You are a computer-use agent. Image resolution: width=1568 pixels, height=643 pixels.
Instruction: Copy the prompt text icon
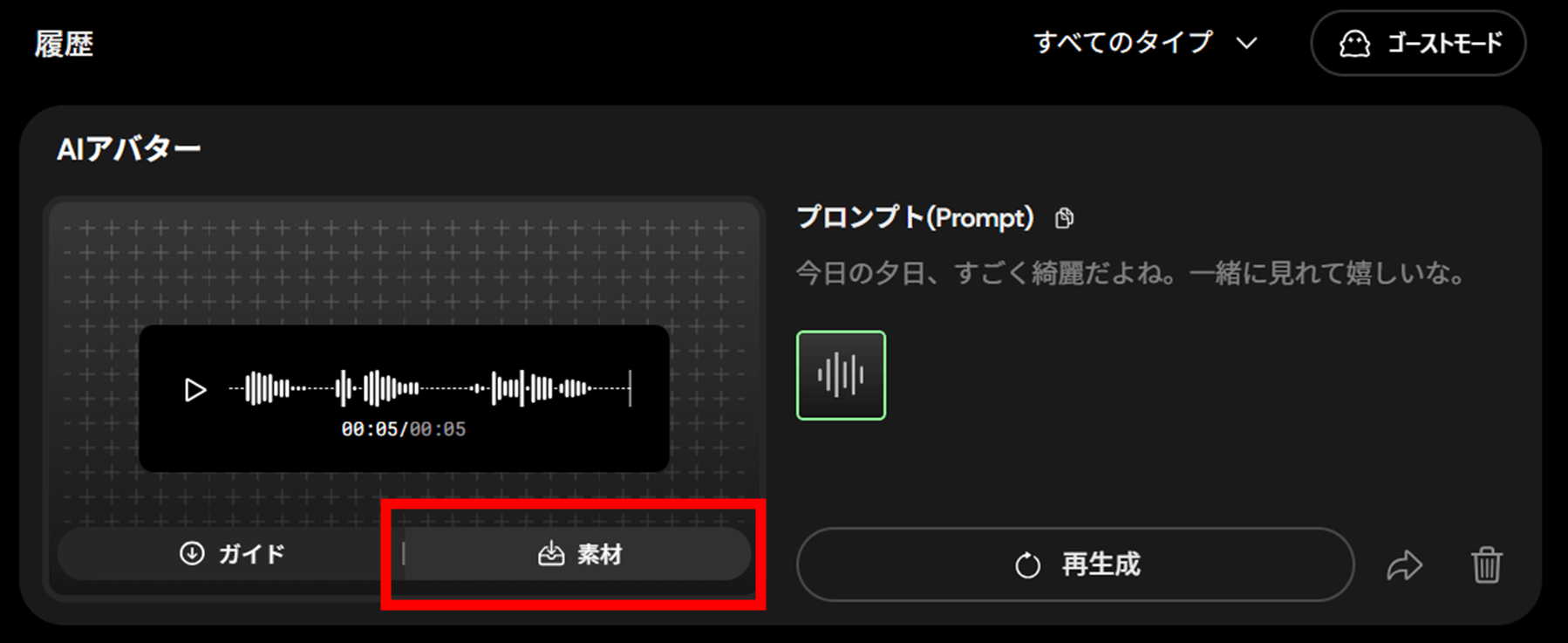click(1064, 218)
